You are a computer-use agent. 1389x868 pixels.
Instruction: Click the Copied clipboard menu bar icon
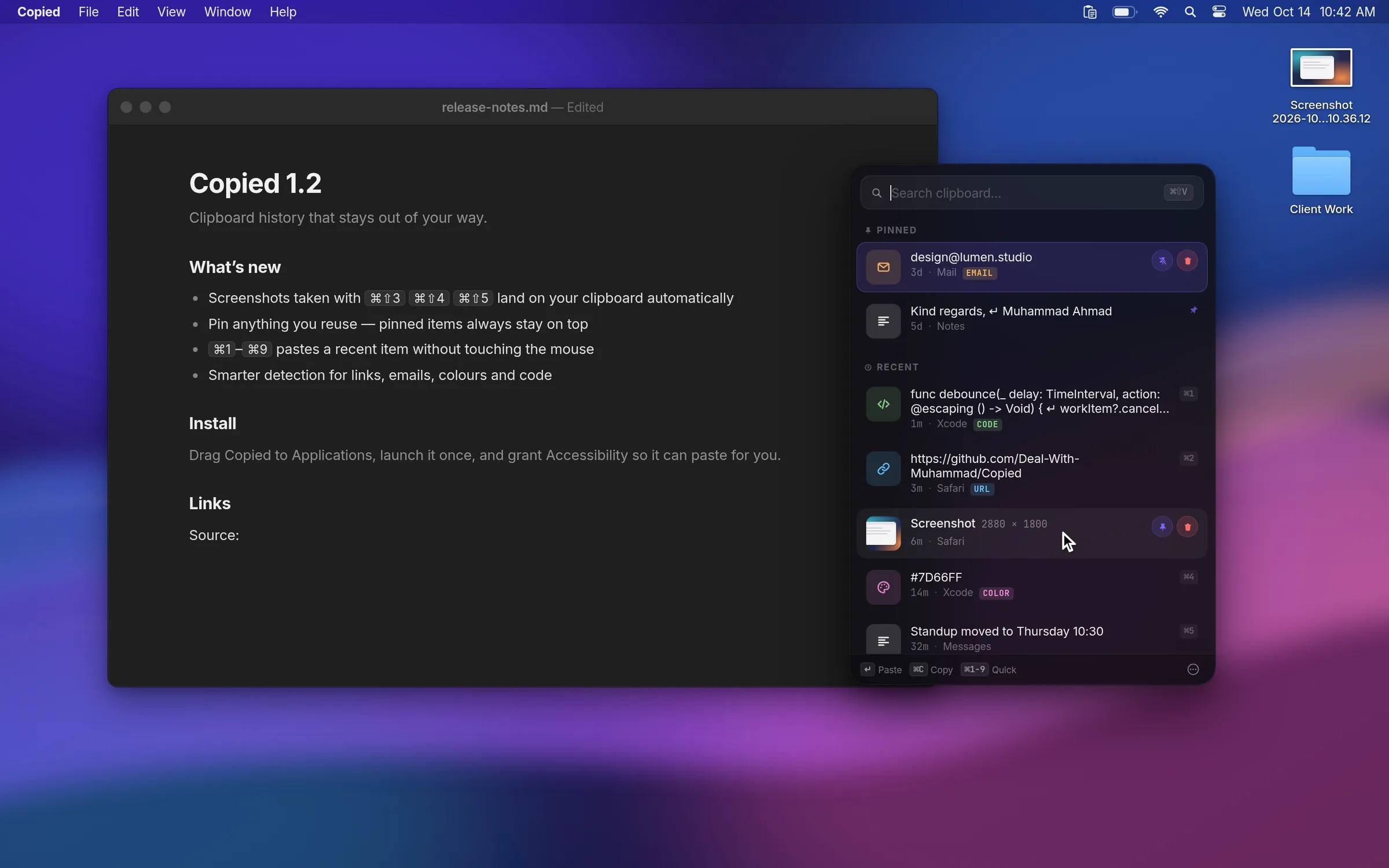1090,12
